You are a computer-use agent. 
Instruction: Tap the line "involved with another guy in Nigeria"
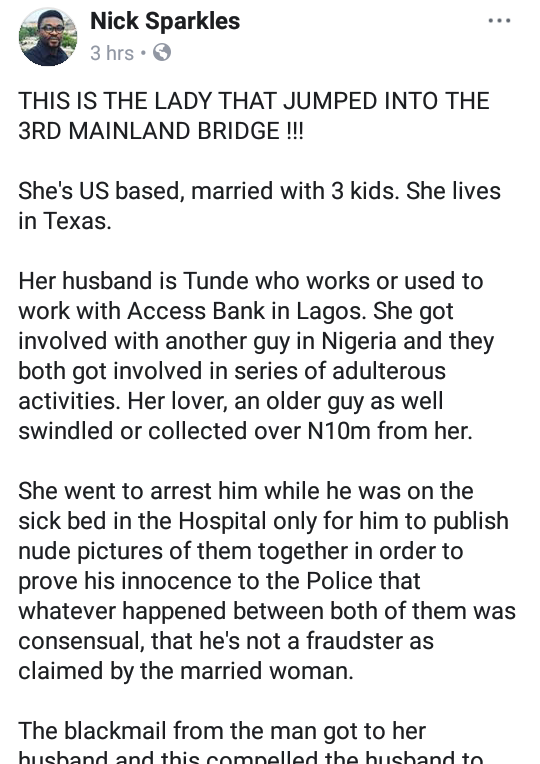coord(256,341)
